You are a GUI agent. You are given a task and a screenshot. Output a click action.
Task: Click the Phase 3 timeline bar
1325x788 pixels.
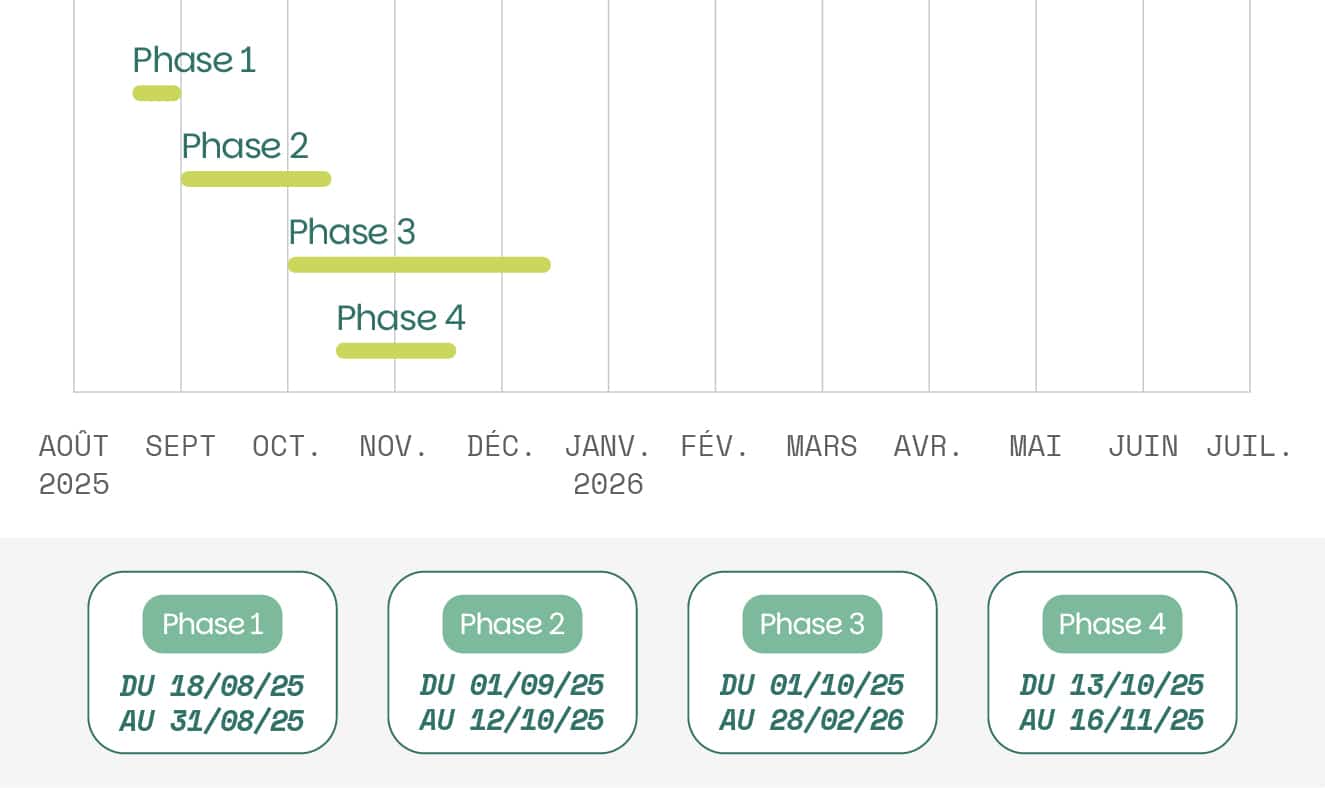419,265
